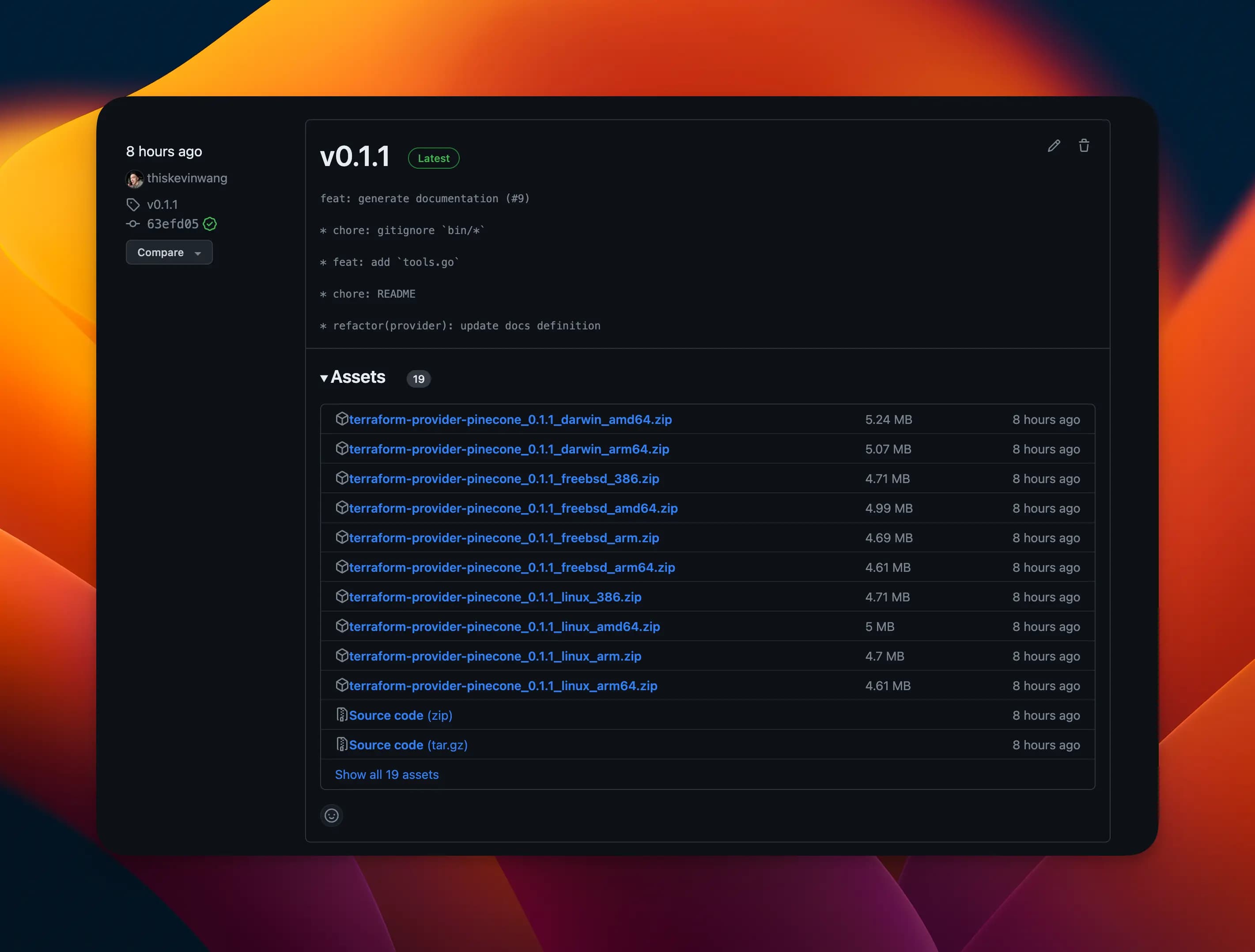Click the tag icon next to v0.1.1

(133, 204)
